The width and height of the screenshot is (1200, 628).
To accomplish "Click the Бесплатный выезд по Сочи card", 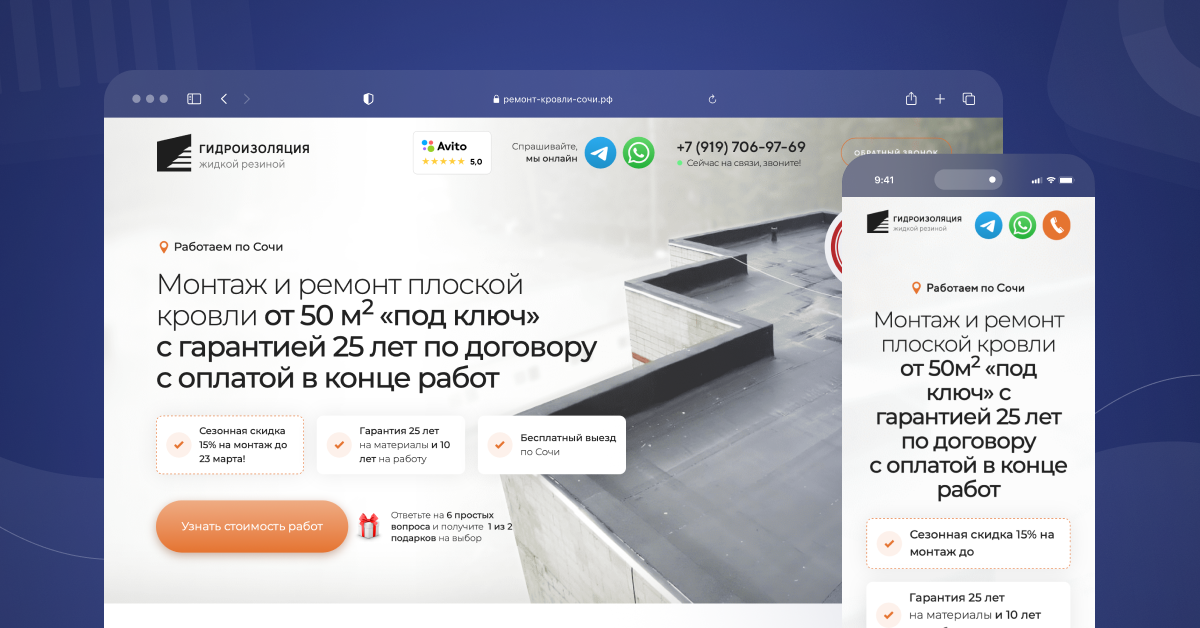I will tap(552, 445).
